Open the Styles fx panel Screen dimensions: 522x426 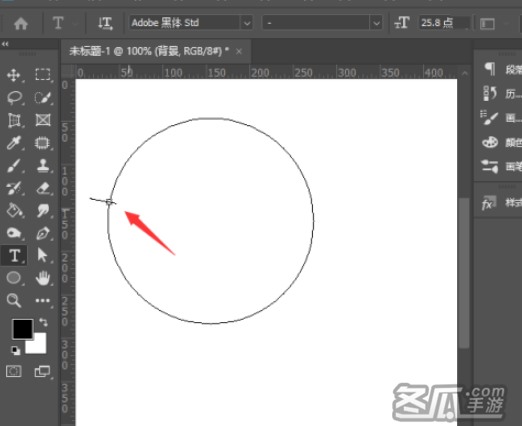488,203
